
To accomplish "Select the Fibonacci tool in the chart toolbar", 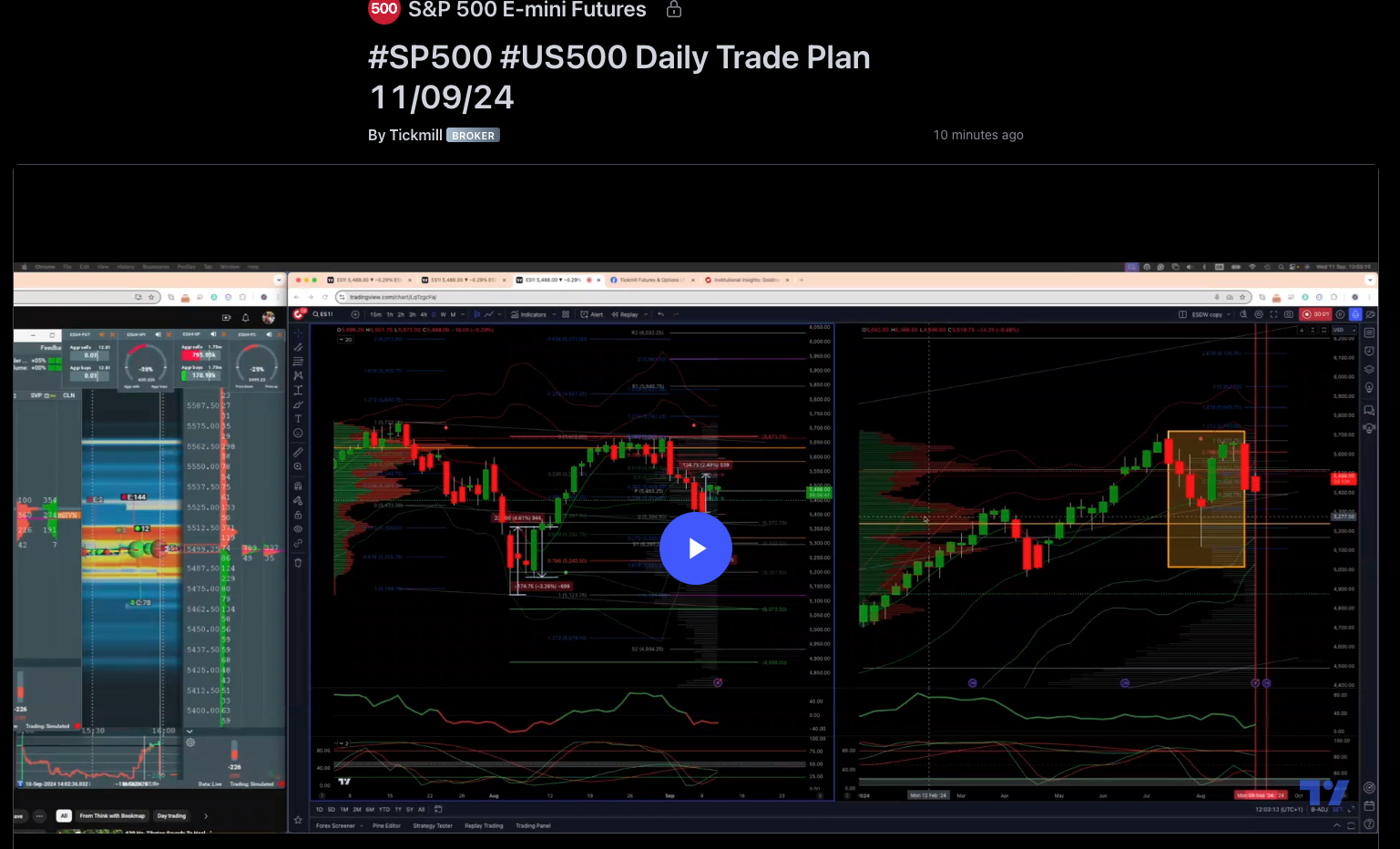I will click(x=298, y=362).
